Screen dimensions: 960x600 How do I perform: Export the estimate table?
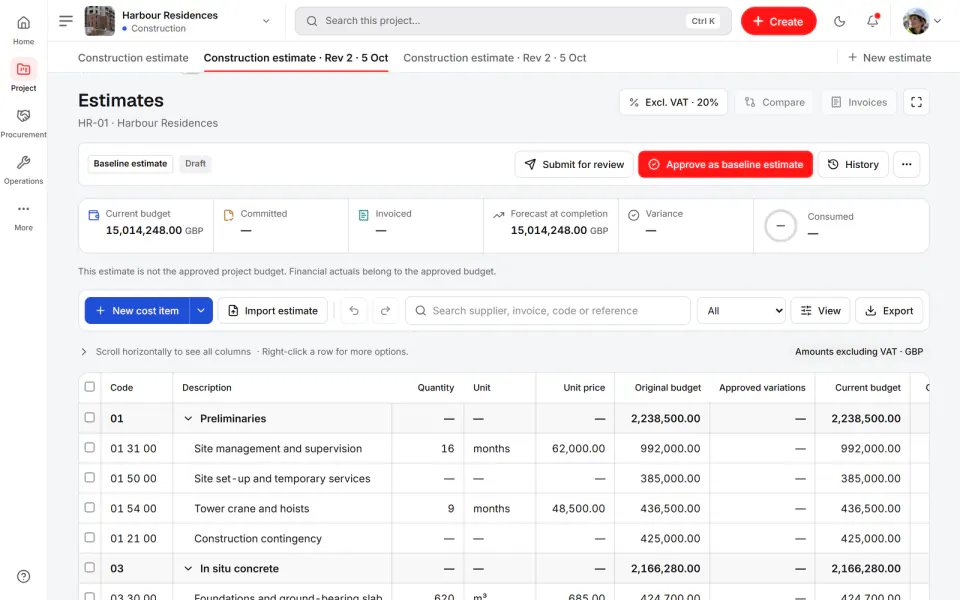pos(889,310)
